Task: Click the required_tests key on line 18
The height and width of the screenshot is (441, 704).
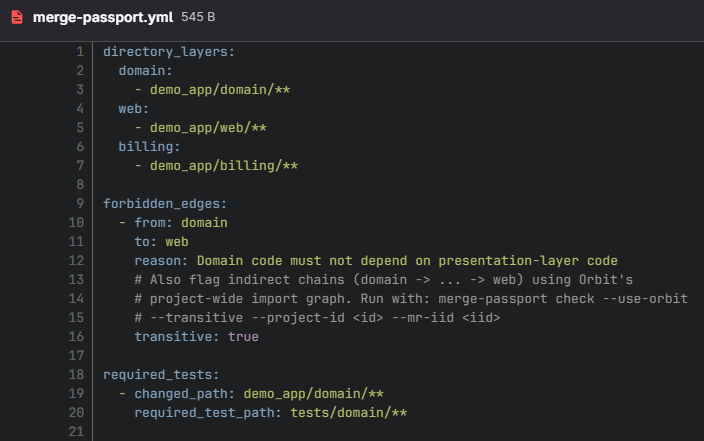Action: click(x=161, y=375)
